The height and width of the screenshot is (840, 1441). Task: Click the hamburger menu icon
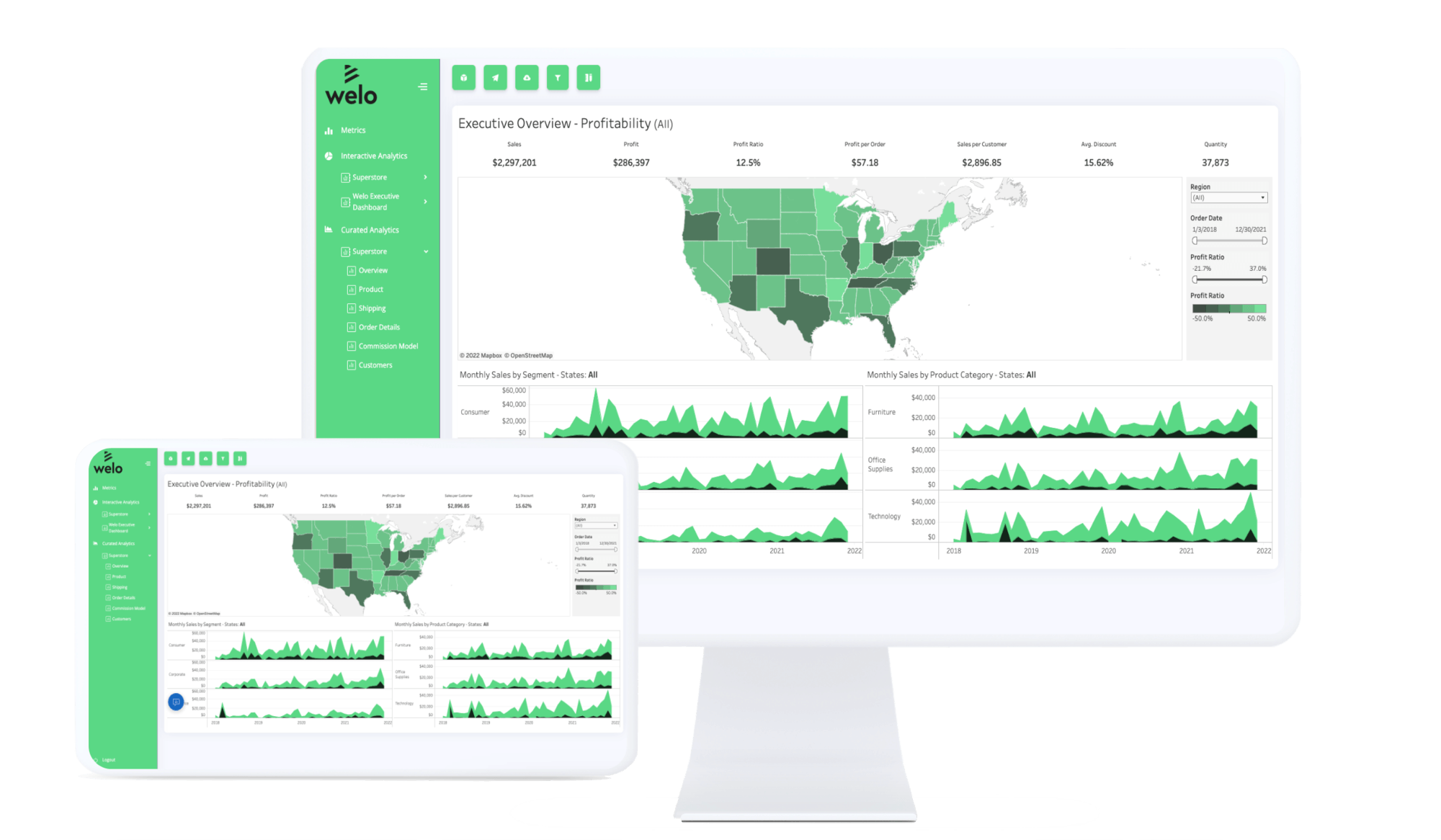coord(423,86)
